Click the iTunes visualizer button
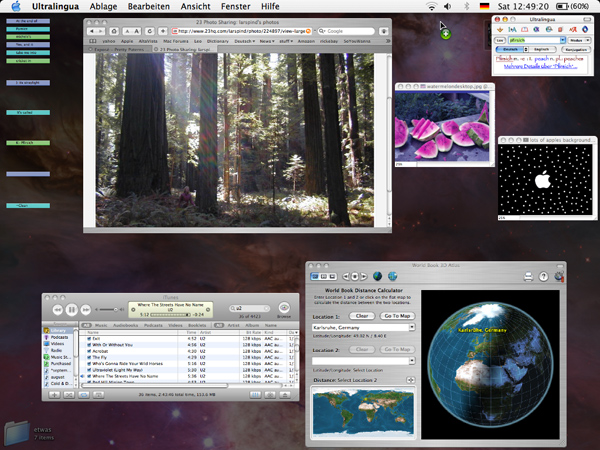 (270, 395)
